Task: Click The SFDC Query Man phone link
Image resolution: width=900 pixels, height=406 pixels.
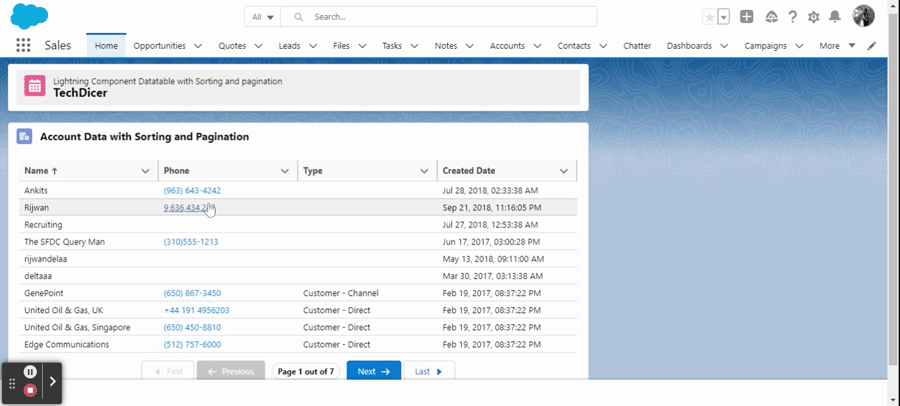Action: (x=191, y=242)
